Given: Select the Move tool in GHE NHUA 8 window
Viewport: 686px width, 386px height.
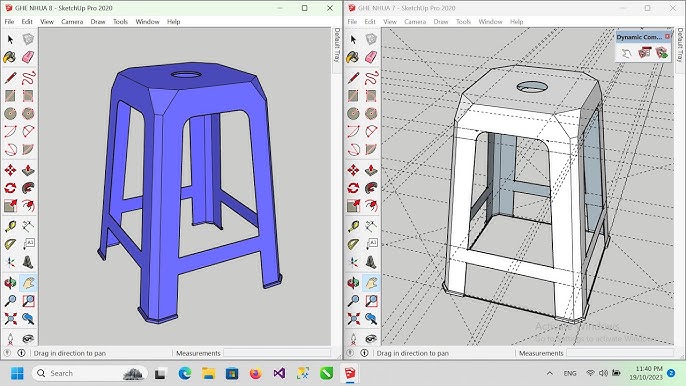Looking at the screenshot, I should pos(10,170).
